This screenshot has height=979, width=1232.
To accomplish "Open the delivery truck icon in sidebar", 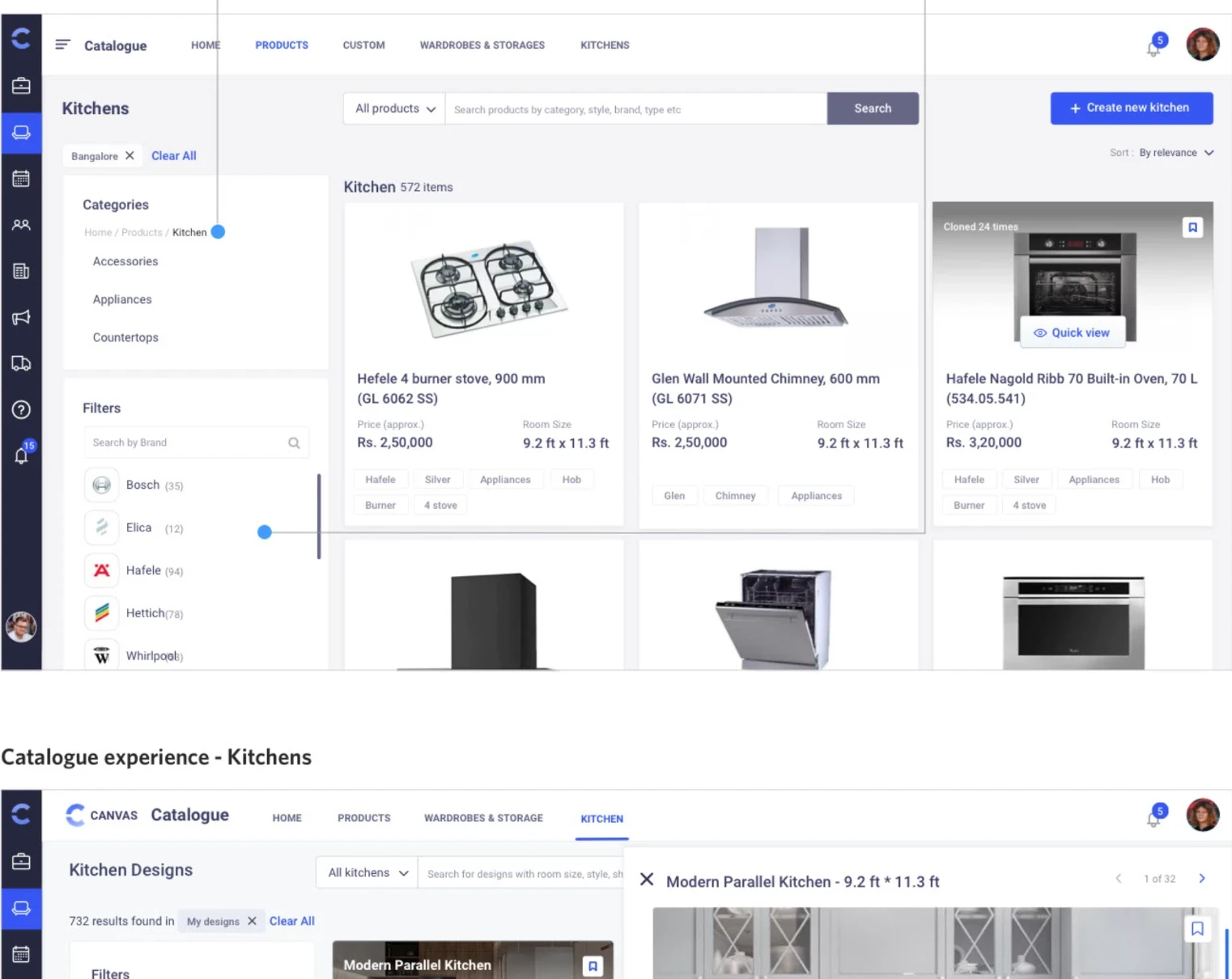I will click(x=21, y=363).
